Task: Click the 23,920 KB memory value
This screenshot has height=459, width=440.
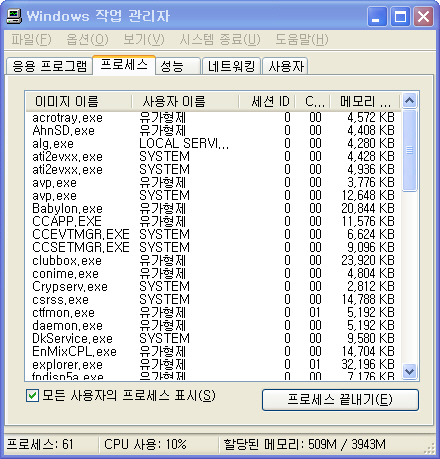Action: tap(368, 261)
